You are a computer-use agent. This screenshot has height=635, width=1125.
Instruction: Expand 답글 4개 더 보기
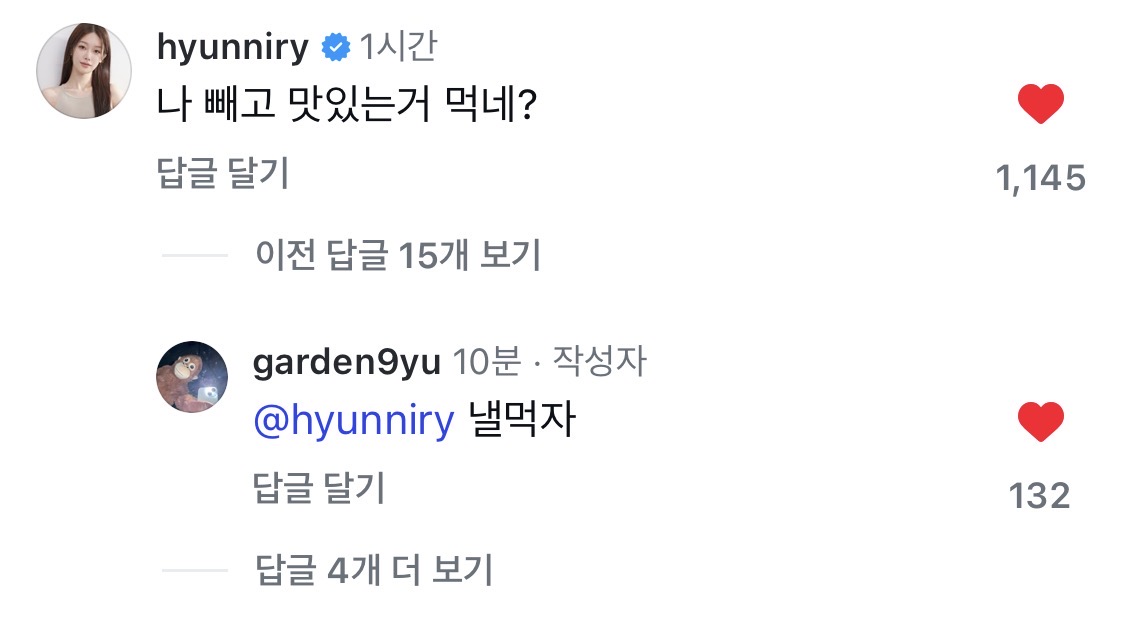pyautogui.click(x=374, y=571)
